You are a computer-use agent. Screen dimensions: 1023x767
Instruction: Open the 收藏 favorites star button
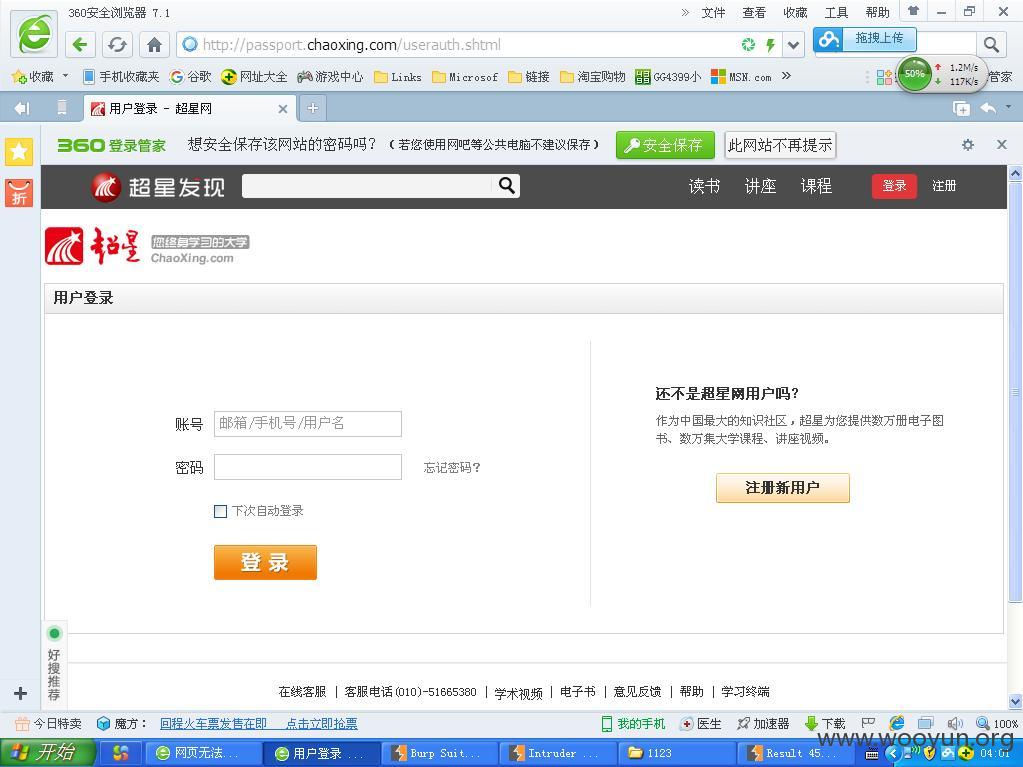point(33,77)
